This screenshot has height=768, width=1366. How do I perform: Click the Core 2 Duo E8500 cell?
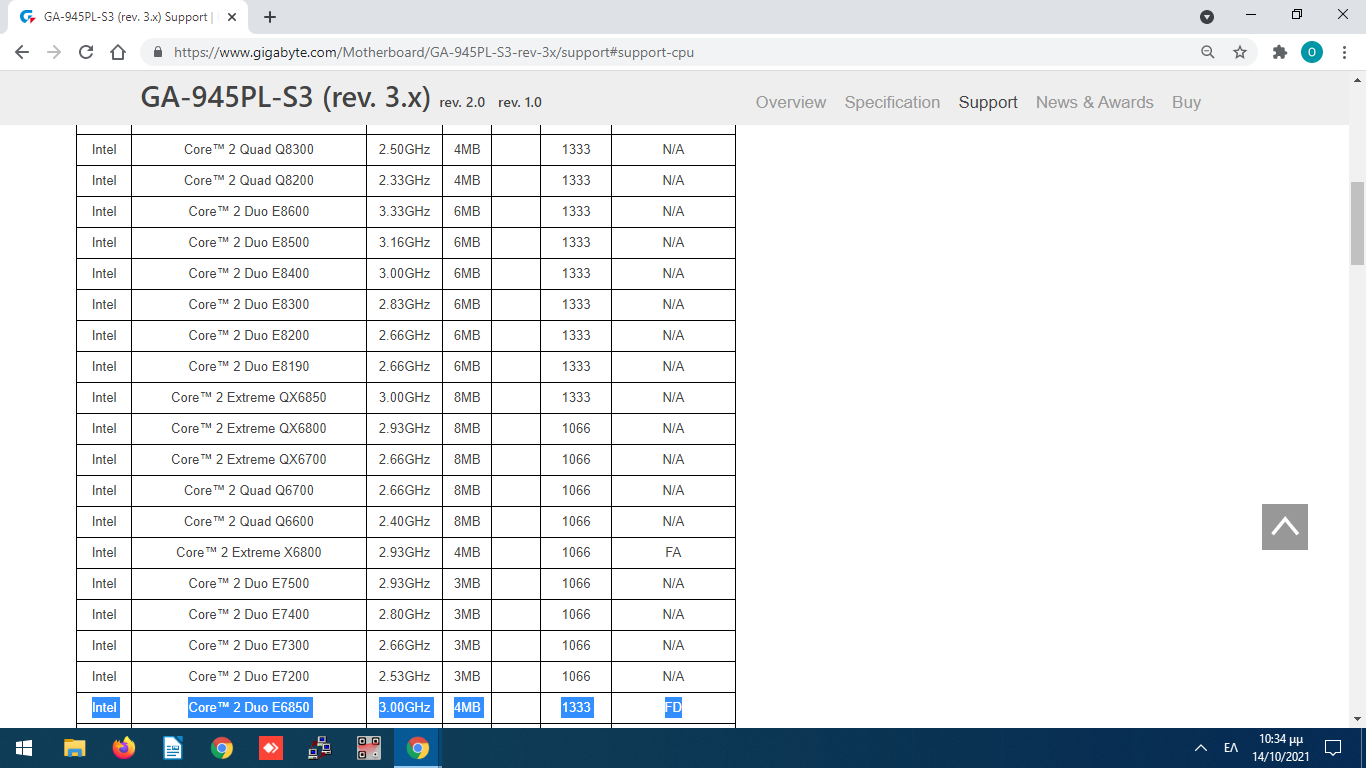click(249, 243)
